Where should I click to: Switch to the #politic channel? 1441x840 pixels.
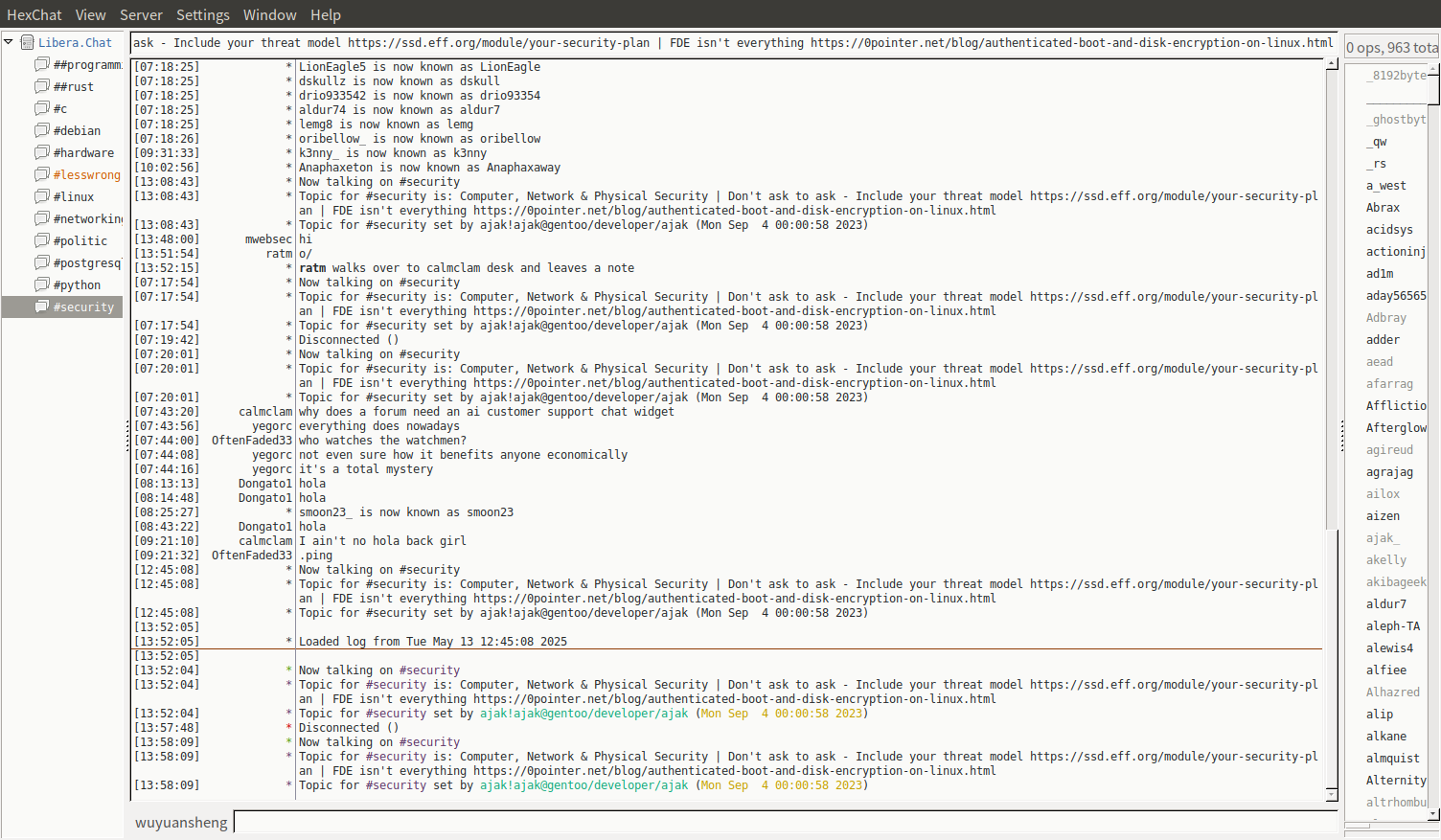(80, 240)
